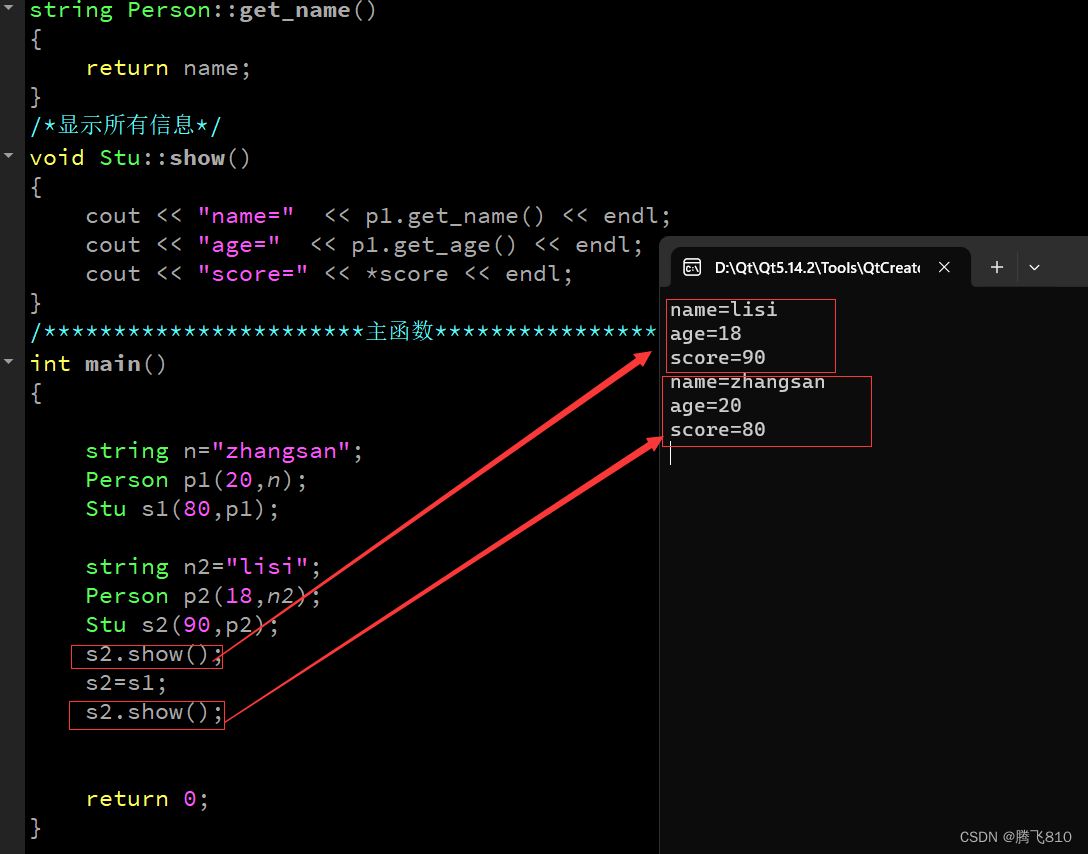Click terminal output 'age=18'
The image size is (1088, 854).
705,334
